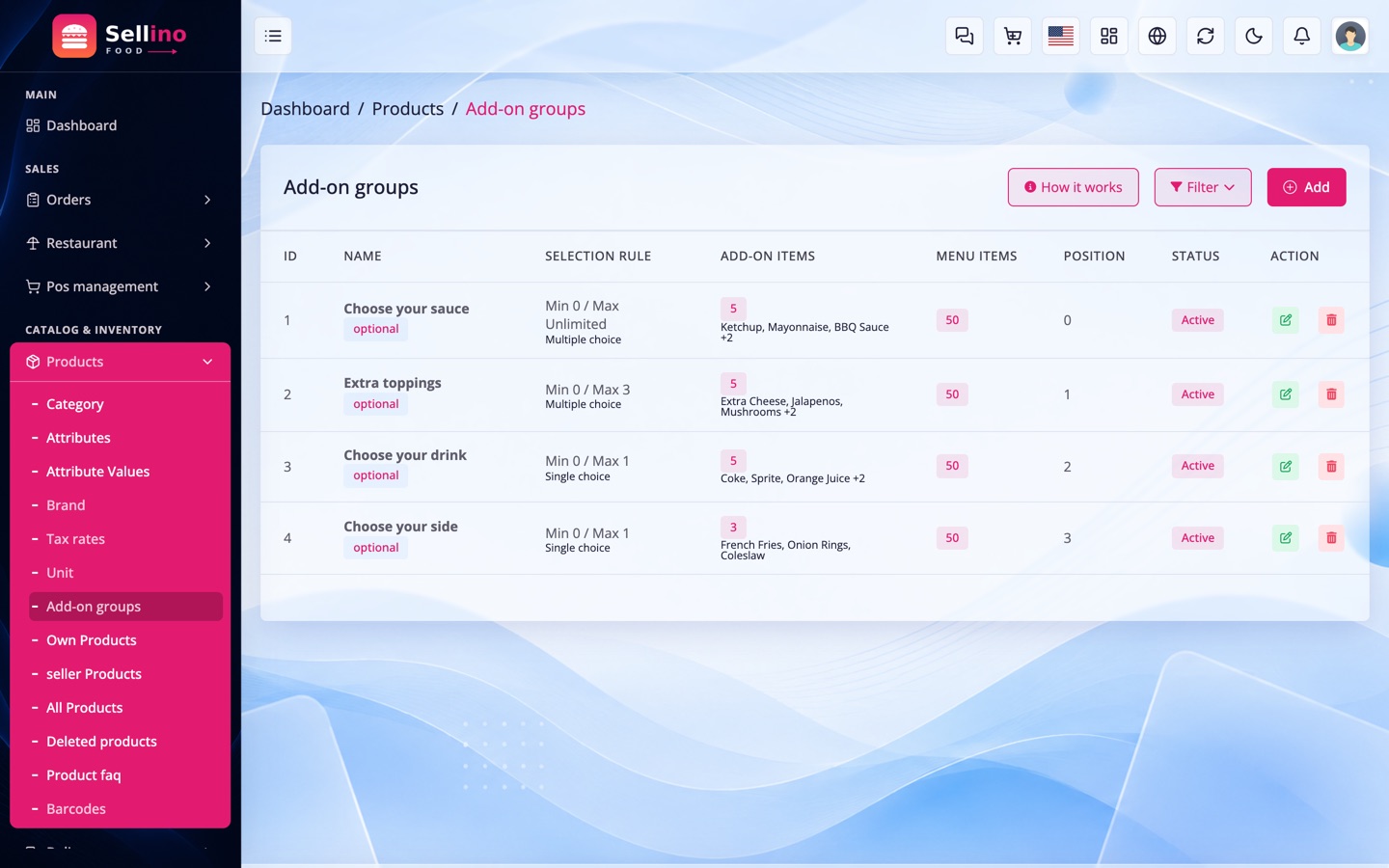This screenshot has width=1389, height=868.
Task: Switch to dark mode moon toggle
Action: [1254, 36]
